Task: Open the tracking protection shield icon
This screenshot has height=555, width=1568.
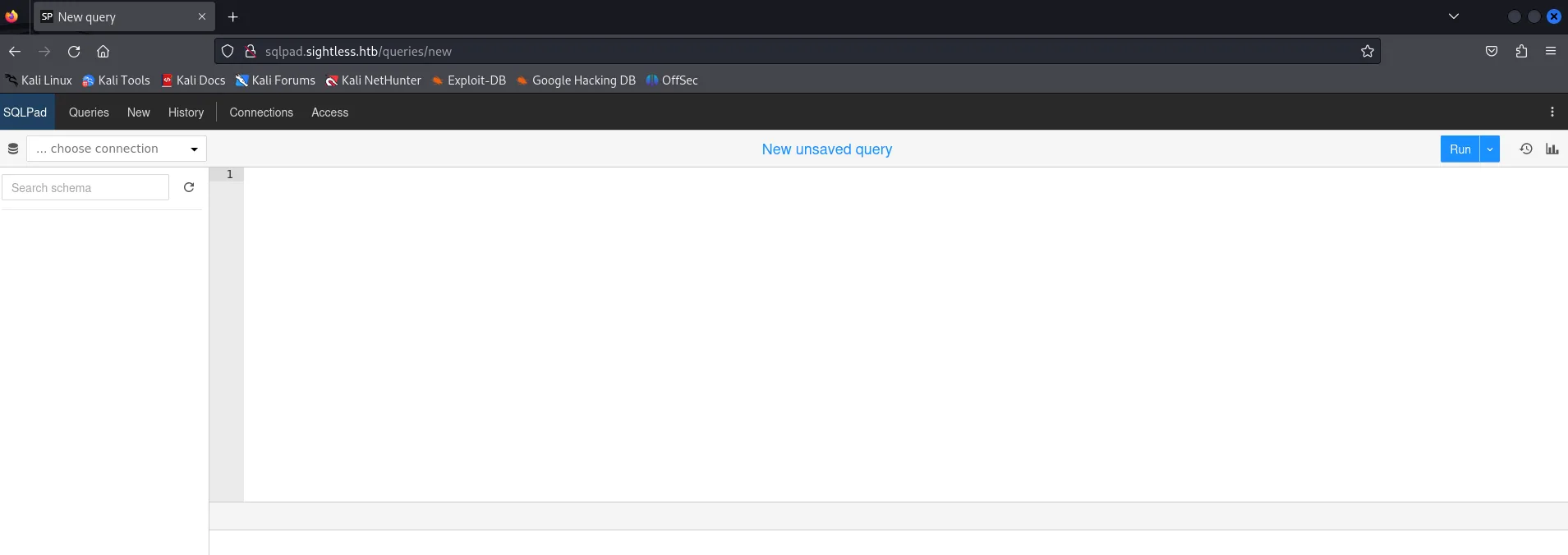Action: point(228,51)
